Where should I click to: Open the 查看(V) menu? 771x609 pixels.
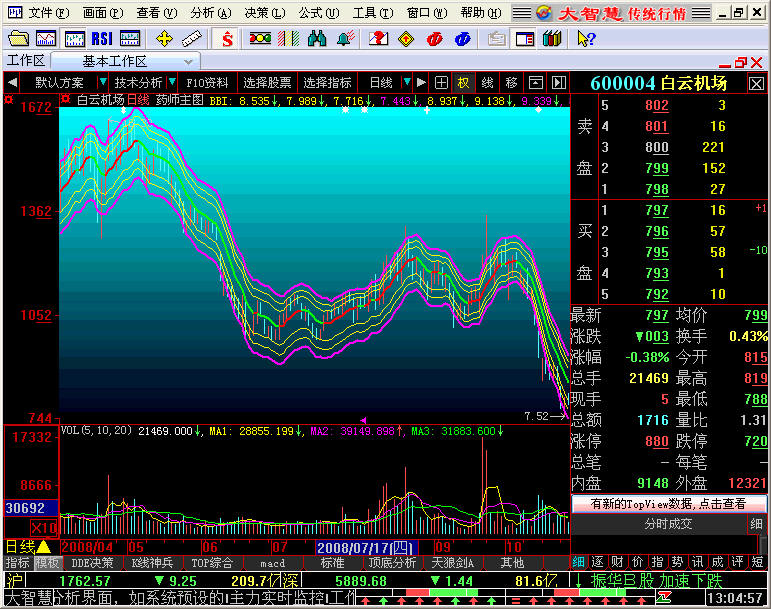coord(157,13)
